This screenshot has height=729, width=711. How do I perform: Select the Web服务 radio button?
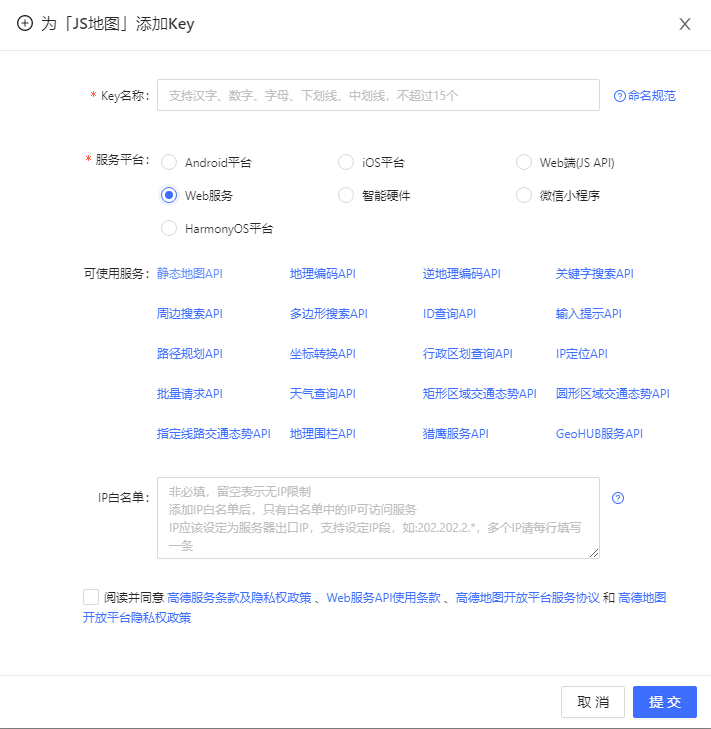coord(169,195)
